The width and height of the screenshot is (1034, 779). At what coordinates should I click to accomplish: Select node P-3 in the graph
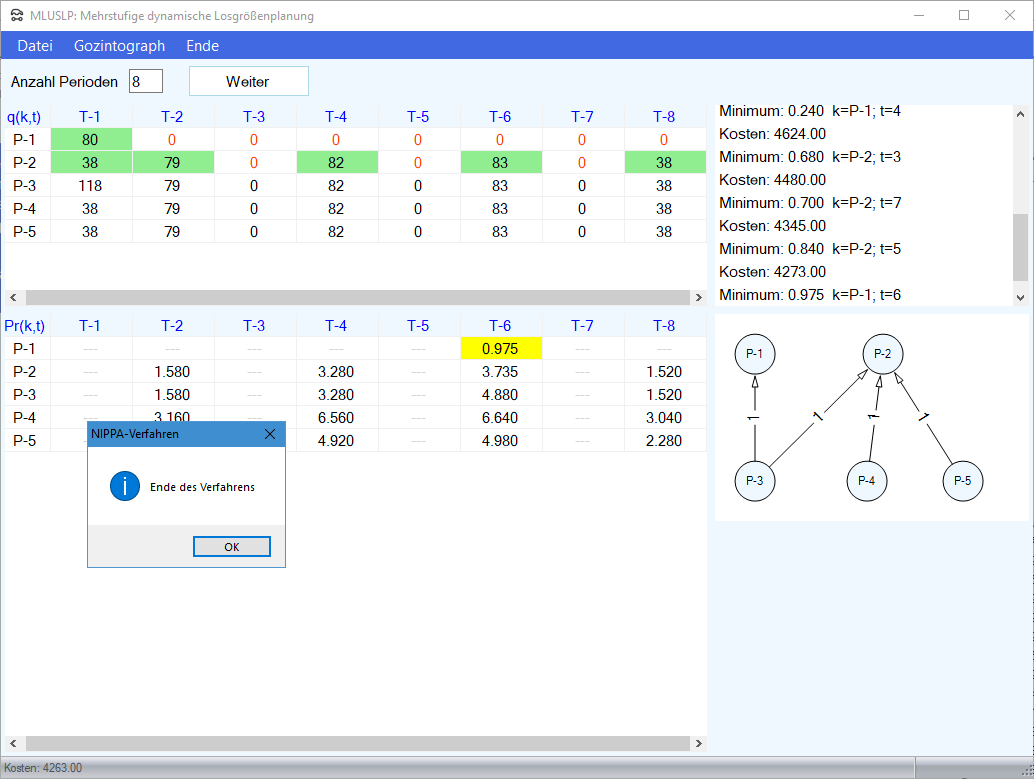point(754,481)
